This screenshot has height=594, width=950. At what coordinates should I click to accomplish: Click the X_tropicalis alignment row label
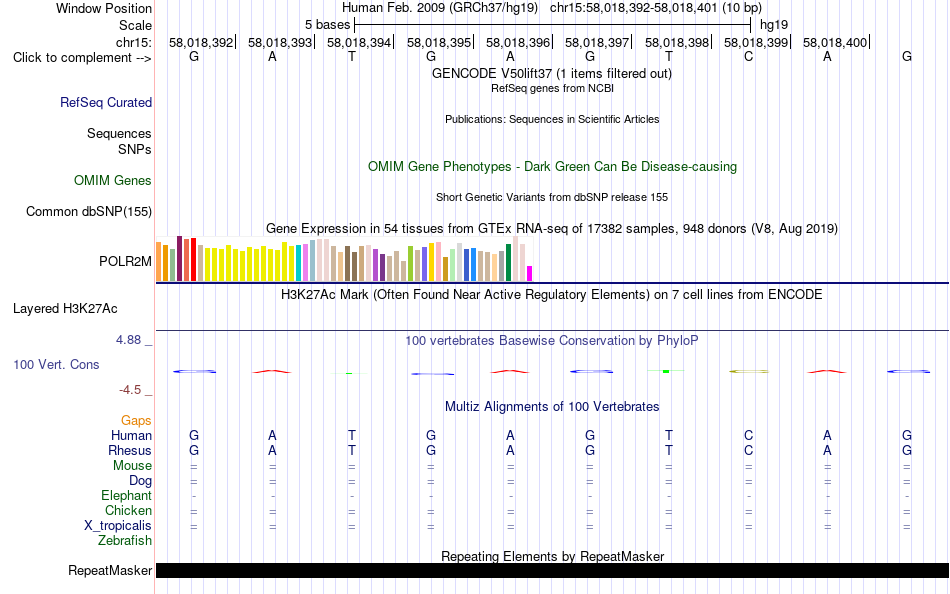point(118,526)
